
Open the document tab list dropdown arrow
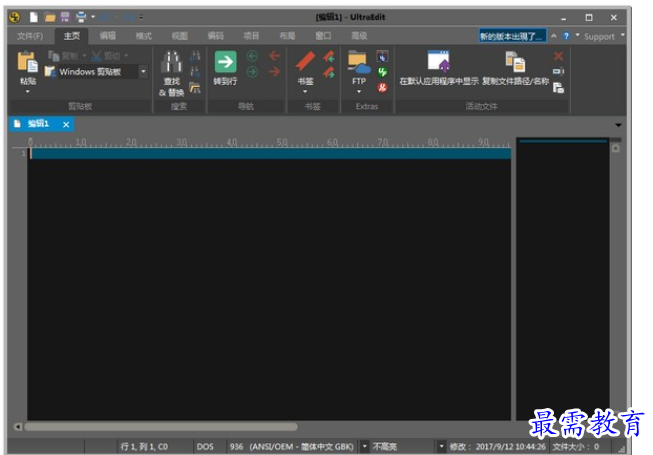(x=618, y=125)
